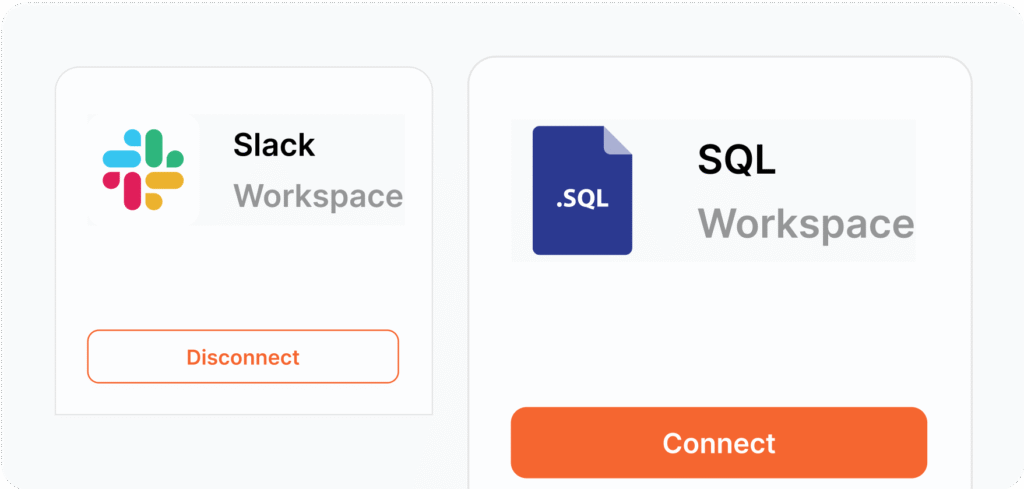Click the SQL header banner beside file icon
This screenshot has width=1024, height=489.
pos(774,190)
